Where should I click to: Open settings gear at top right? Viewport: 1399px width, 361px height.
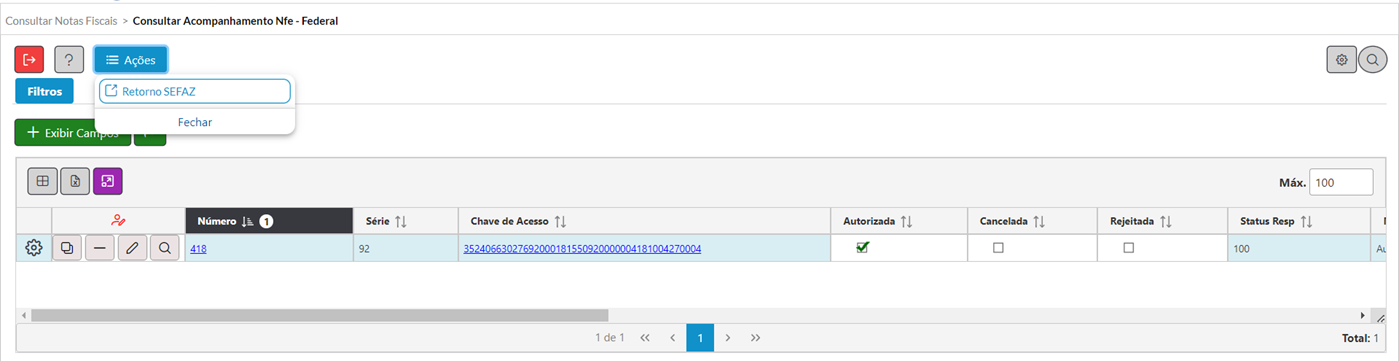tap(1342, 60)
